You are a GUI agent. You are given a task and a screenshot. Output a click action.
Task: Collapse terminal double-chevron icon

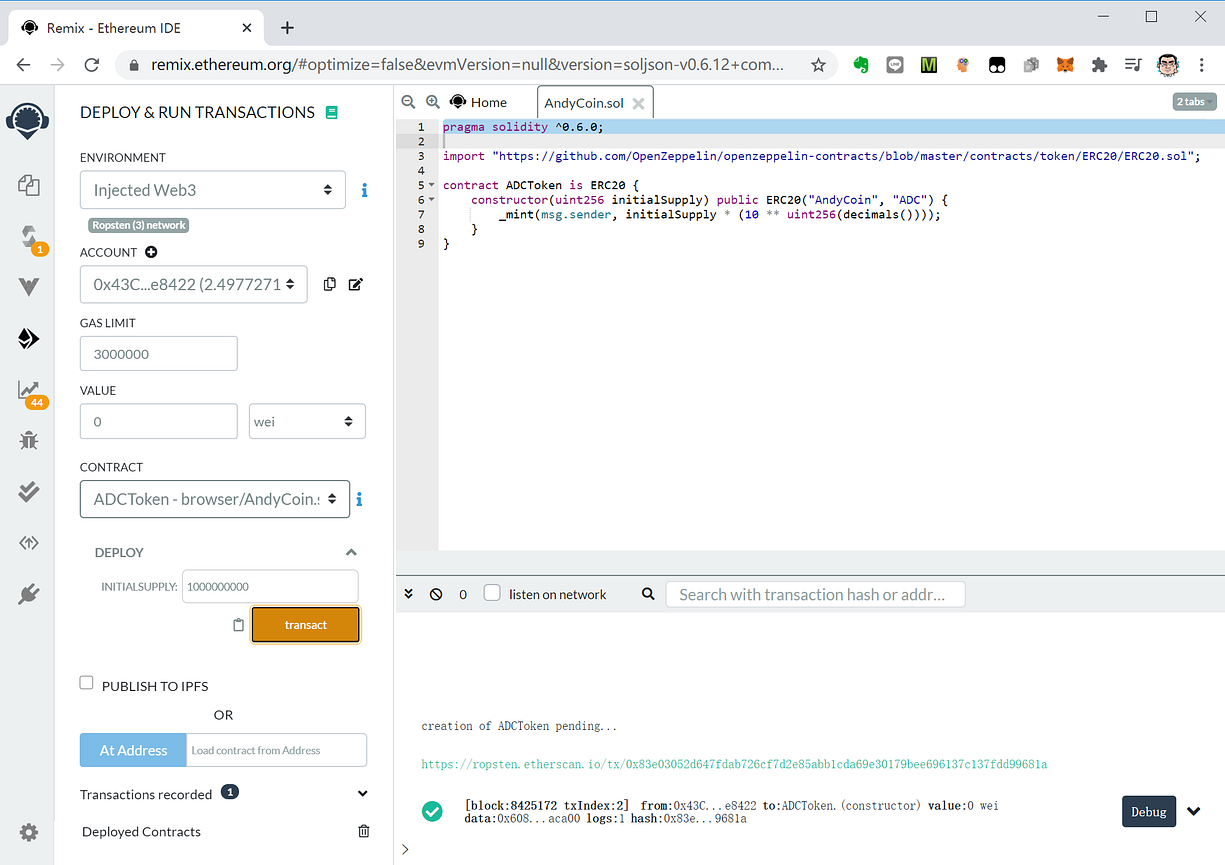point(408,594)
